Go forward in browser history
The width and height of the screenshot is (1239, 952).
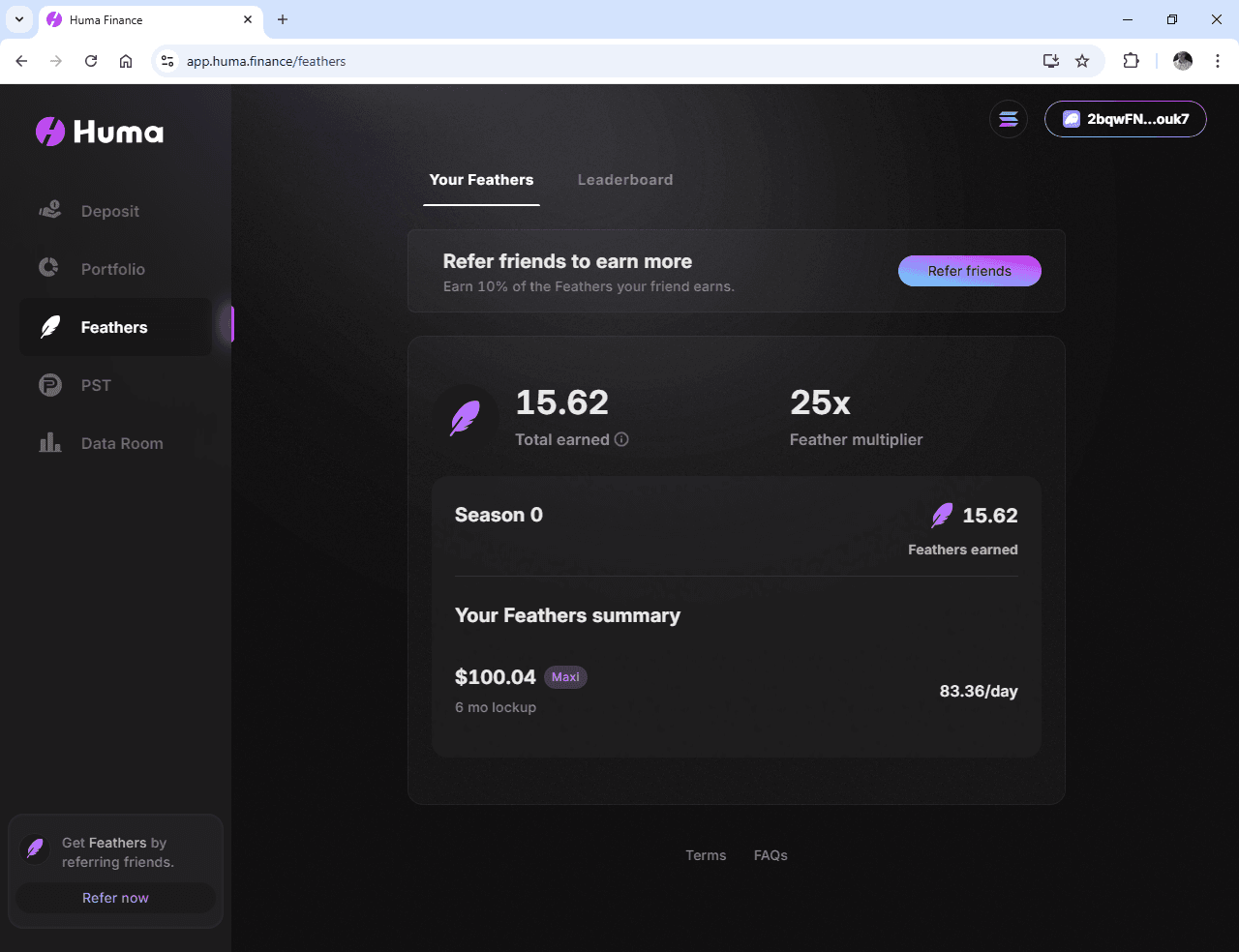56,61
